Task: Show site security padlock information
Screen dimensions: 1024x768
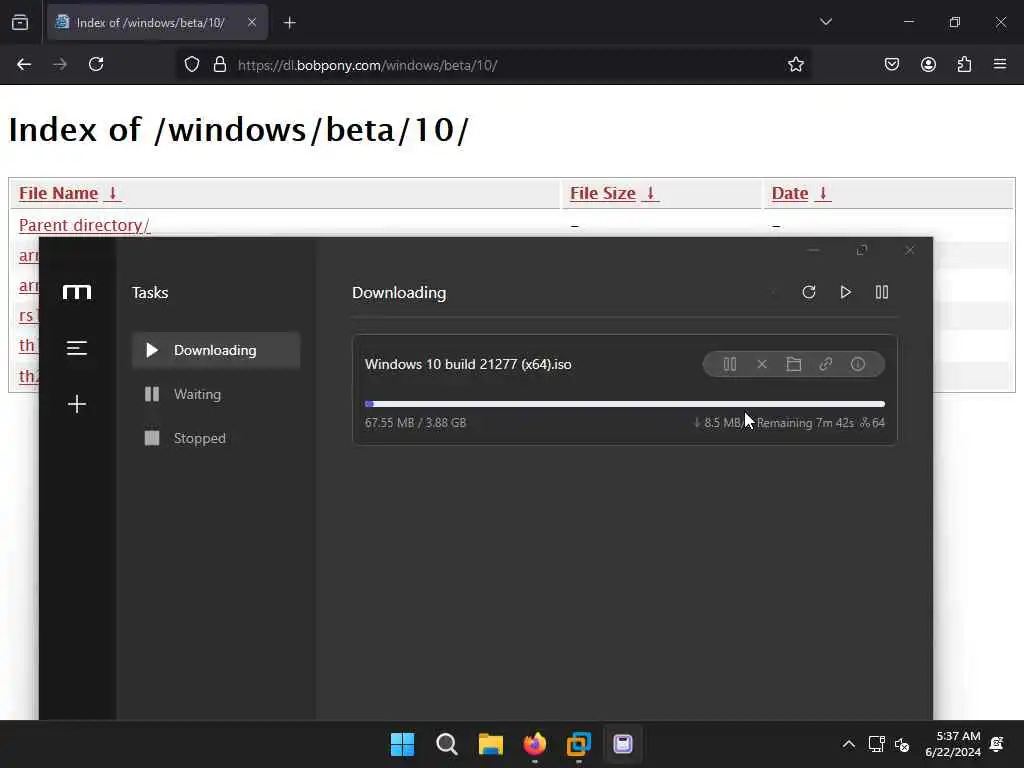Action: coord(220,65)
